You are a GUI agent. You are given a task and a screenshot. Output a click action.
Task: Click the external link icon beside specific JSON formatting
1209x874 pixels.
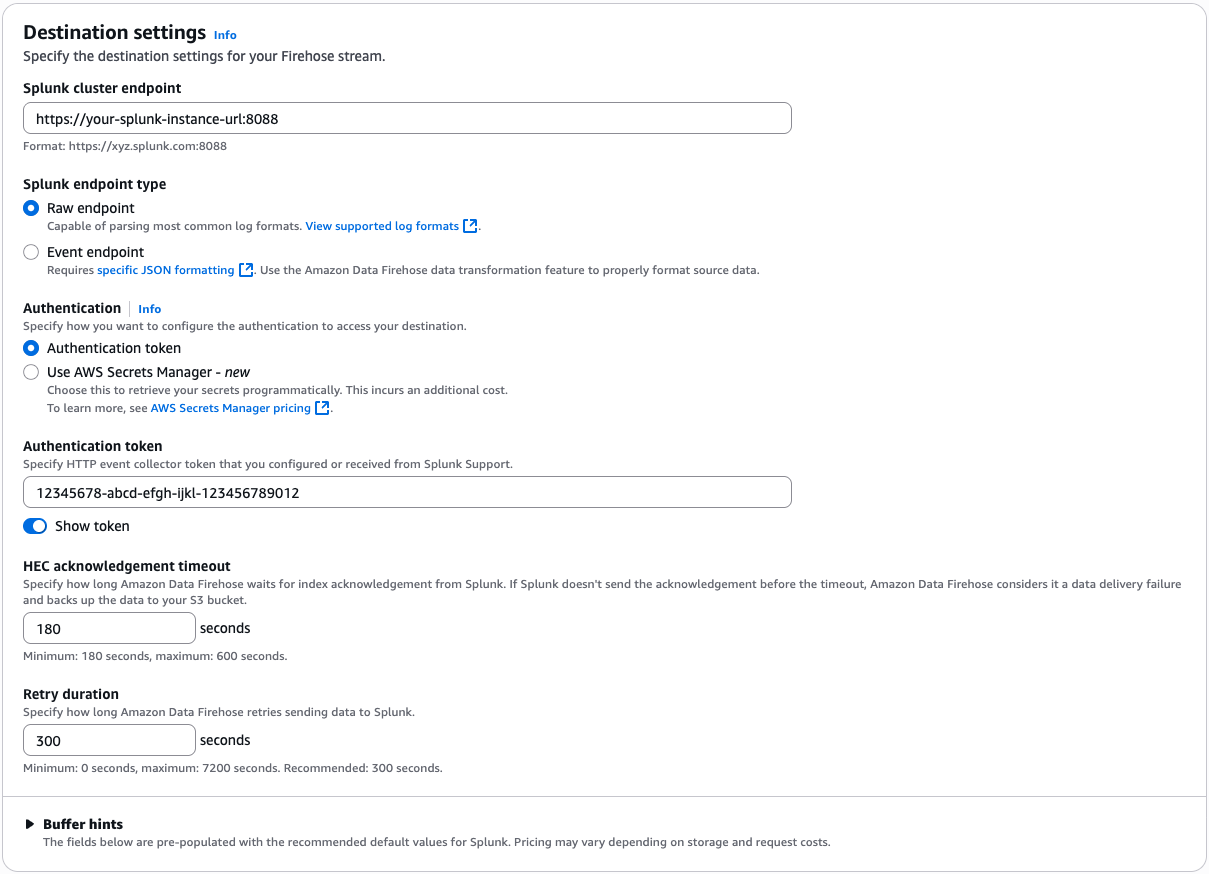pos(245,269)
